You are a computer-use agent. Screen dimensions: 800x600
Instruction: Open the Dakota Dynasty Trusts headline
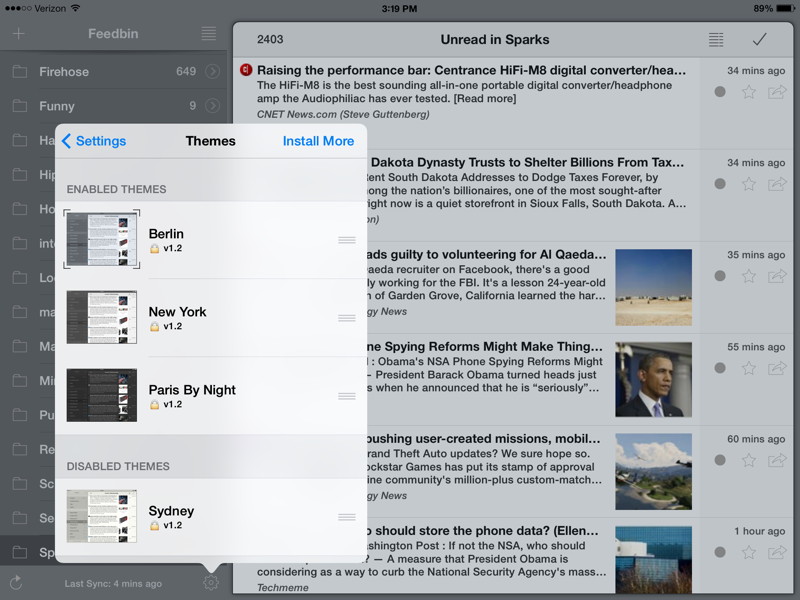pos(527,162)
